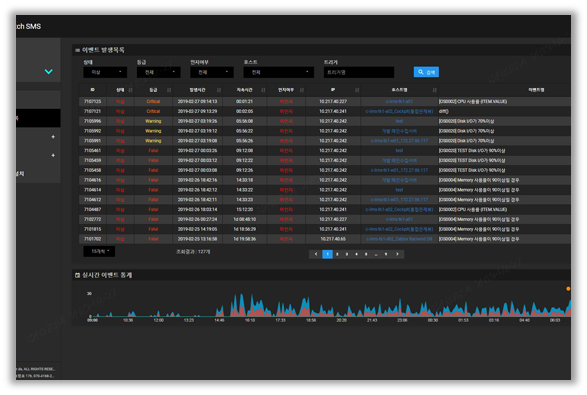Go to page 4 in pagination
The height and width of the screenshot is (395, 587).
pyautogui.click(x=356, y=254)
